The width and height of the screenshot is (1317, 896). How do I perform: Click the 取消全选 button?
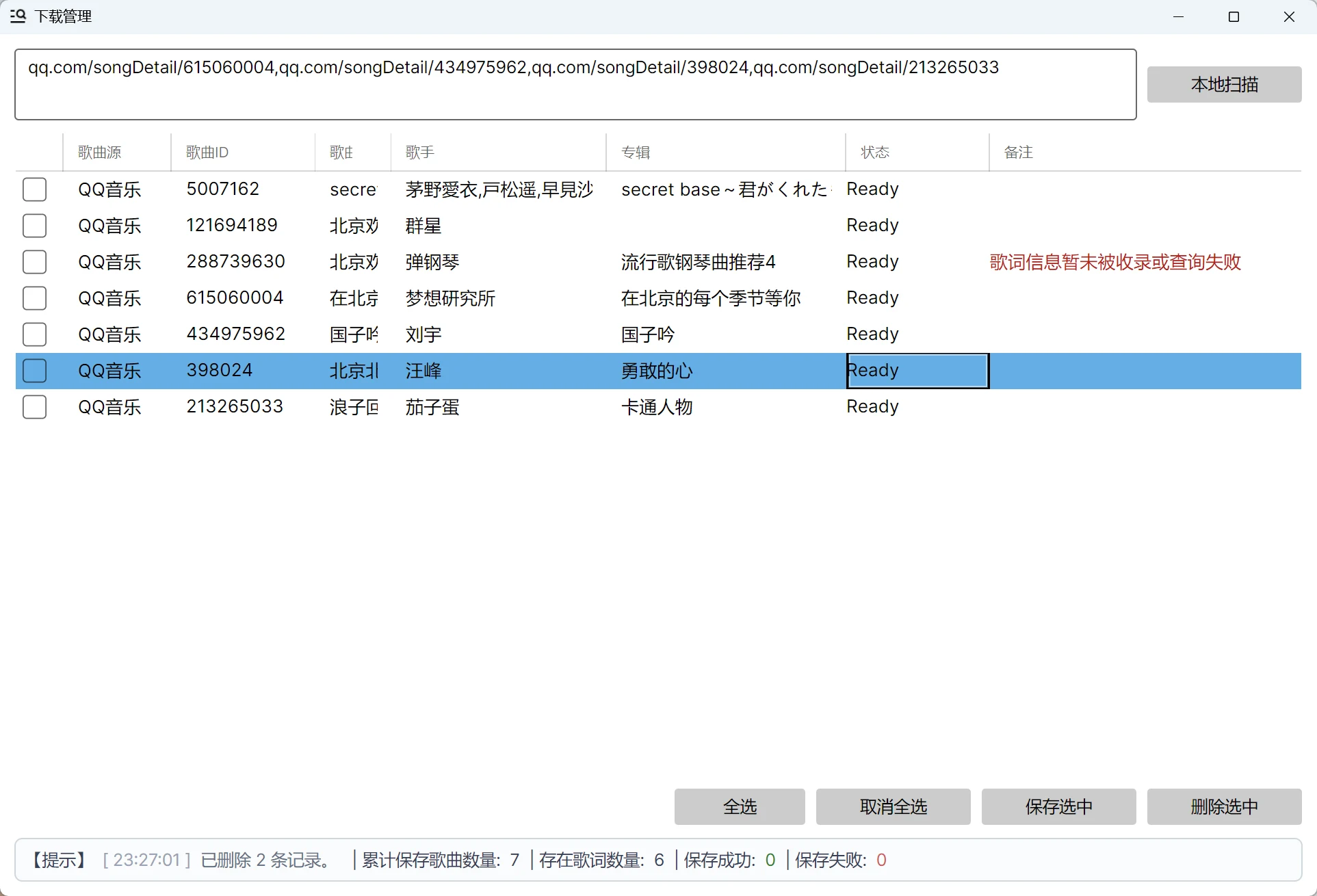click(893, 806)
